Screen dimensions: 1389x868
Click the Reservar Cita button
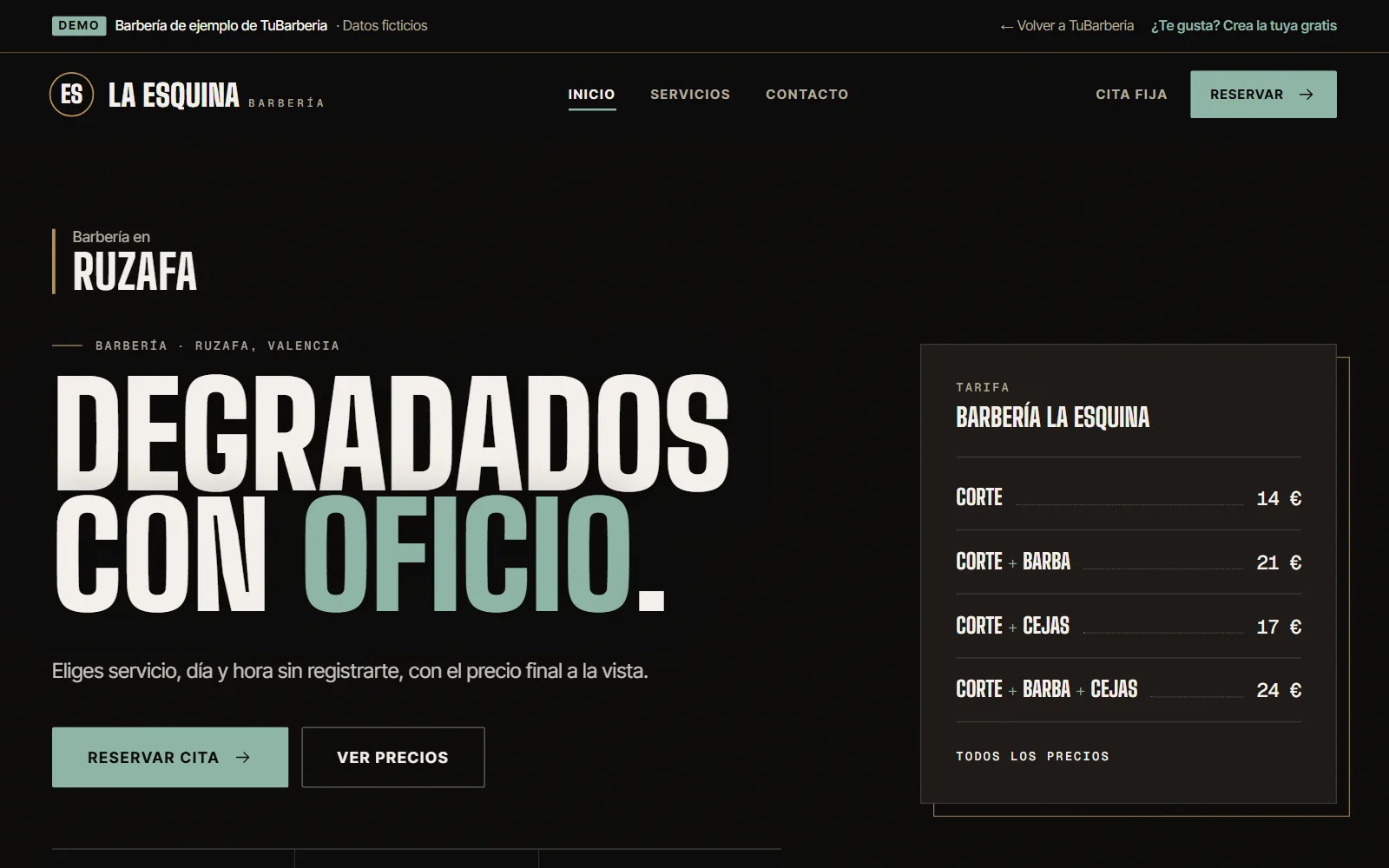click(x=170, y=757)
